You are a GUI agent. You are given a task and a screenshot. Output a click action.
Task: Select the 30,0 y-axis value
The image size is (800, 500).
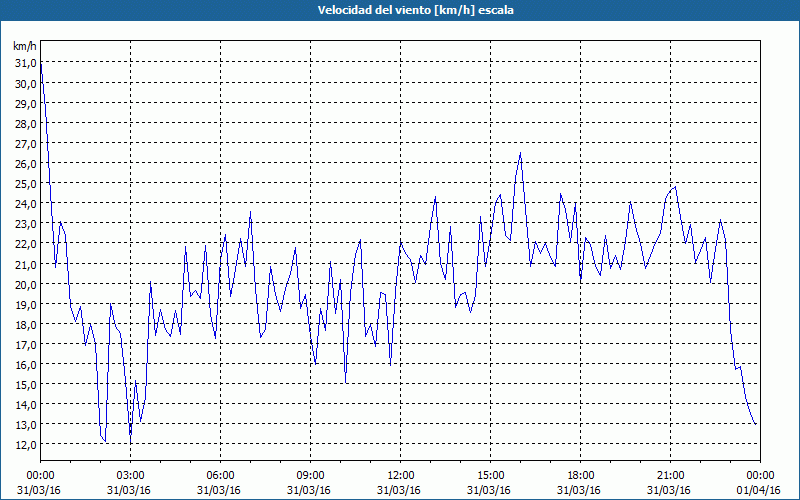pos(26,84)
